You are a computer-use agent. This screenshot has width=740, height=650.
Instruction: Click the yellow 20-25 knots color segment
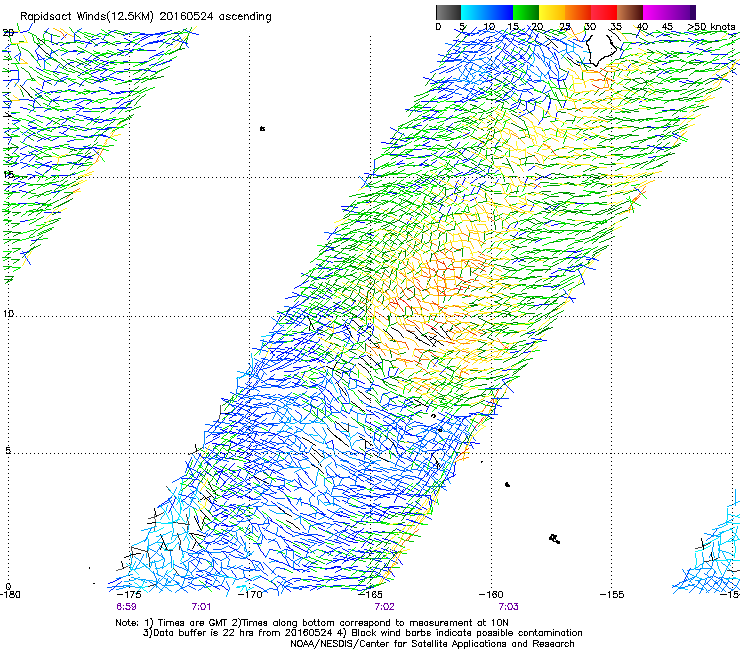coord(552,12)
